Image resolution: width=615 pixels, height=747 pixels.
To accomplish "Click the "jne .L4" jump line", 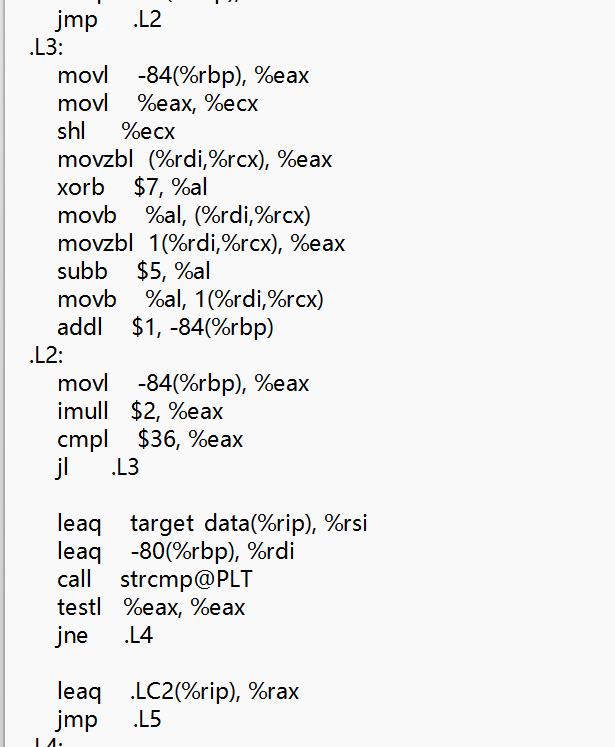I will (105, 635).
